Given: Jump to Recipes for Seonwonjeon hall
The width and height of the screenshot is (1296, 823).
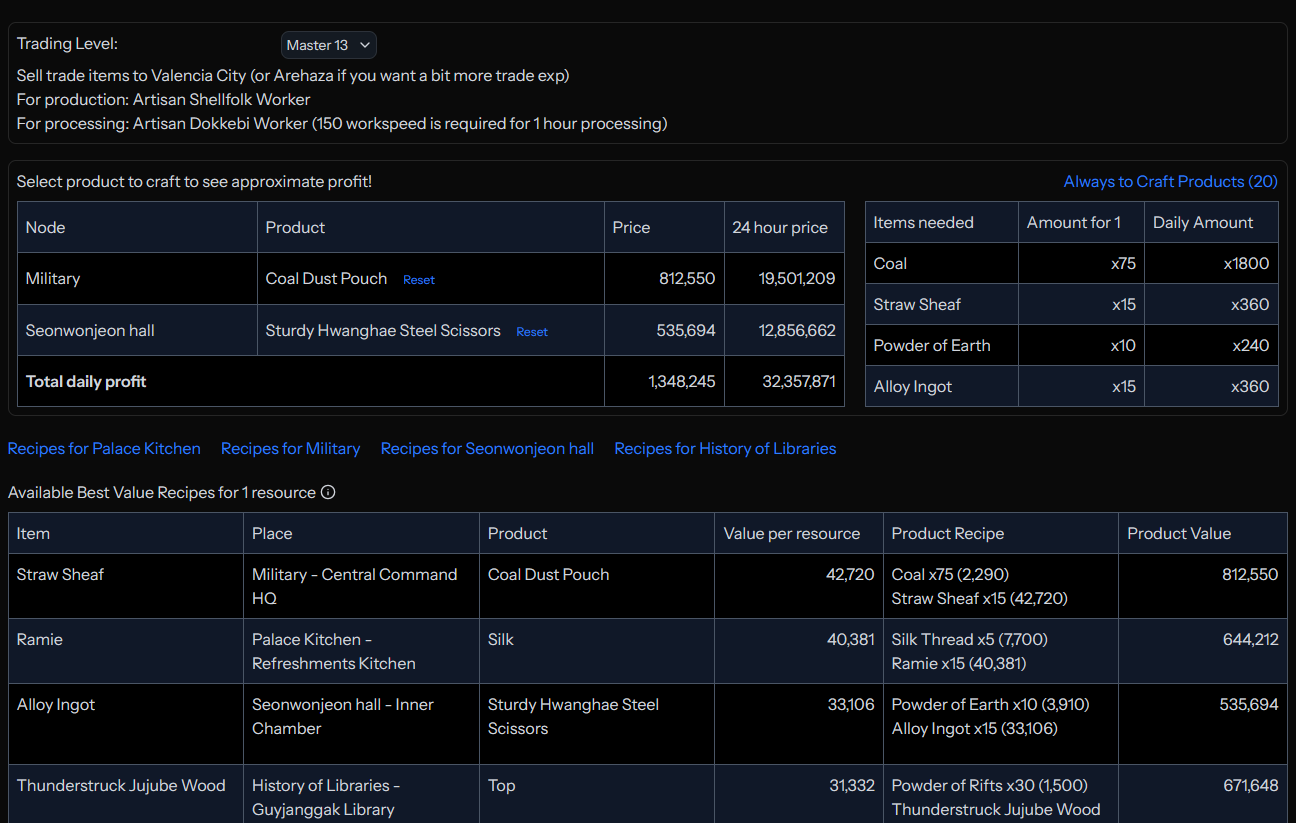Looking at the screenshot, I should click(x=487, y=448).
